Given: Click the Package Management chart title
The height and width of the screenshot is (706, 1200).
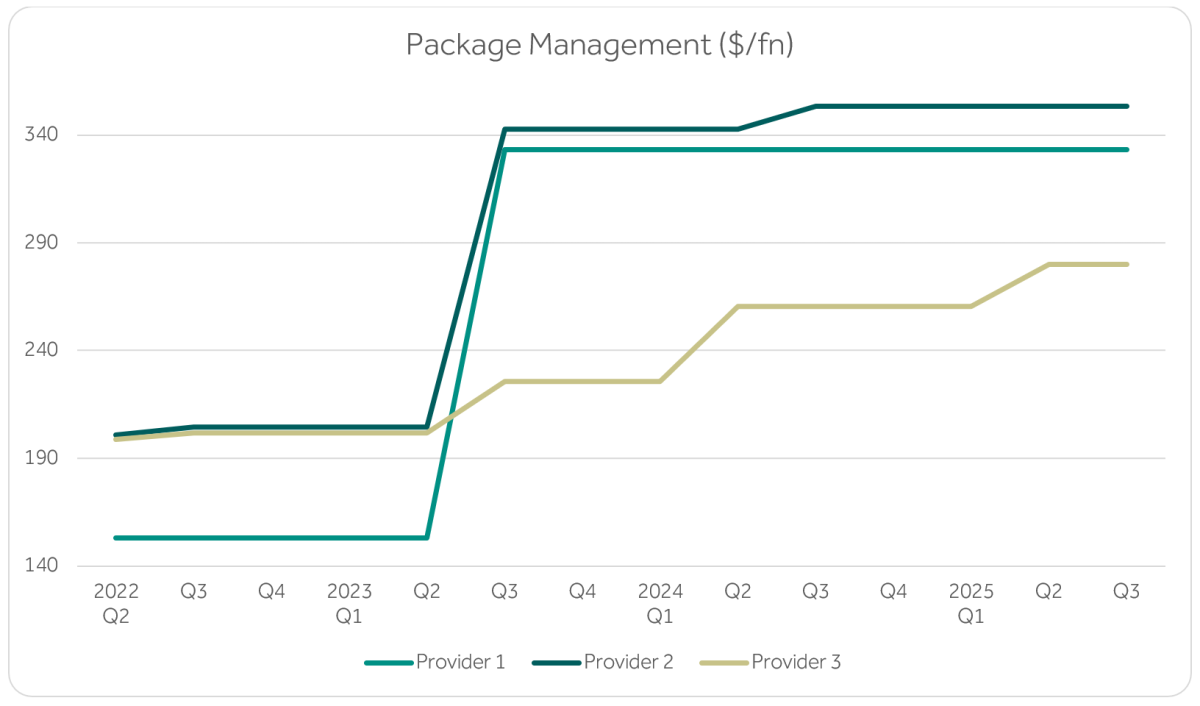Looking at the screenshot, I should click(x=599, y=45).
